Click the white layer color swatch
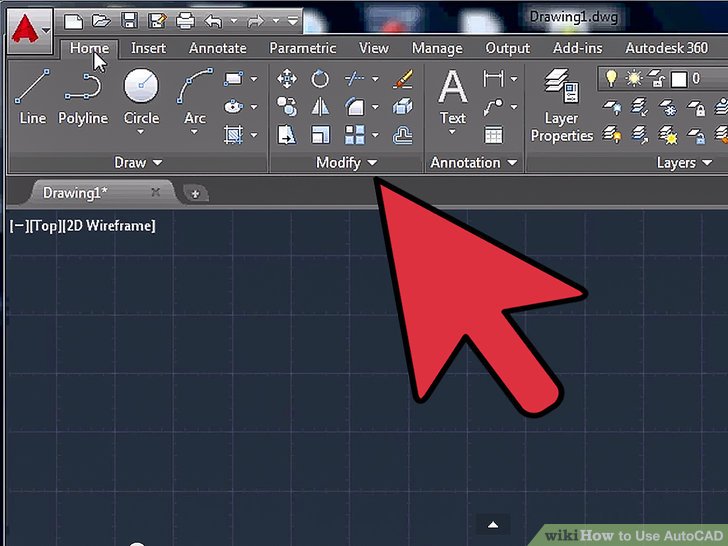This screenshot has height=546, width=728. pyautogui.click(x=677, y=78)
